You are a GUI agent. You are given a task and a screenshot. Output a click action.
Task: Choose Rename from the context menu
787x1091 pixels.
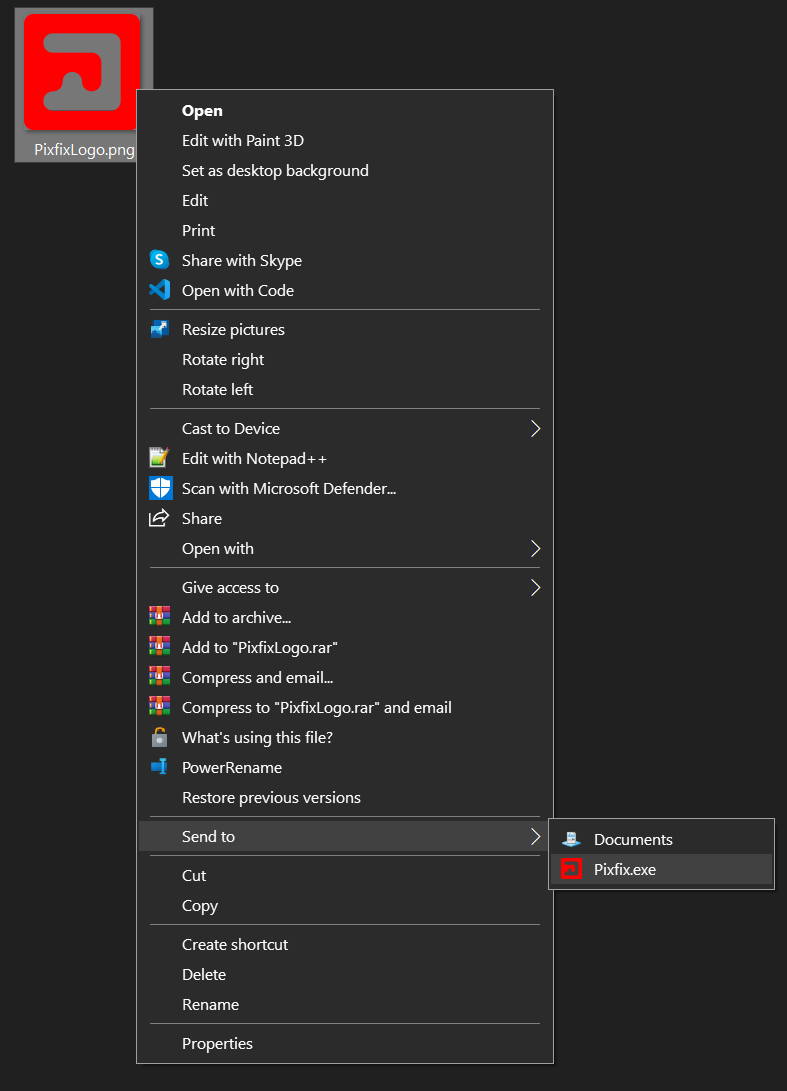[x=345, y=1004]
